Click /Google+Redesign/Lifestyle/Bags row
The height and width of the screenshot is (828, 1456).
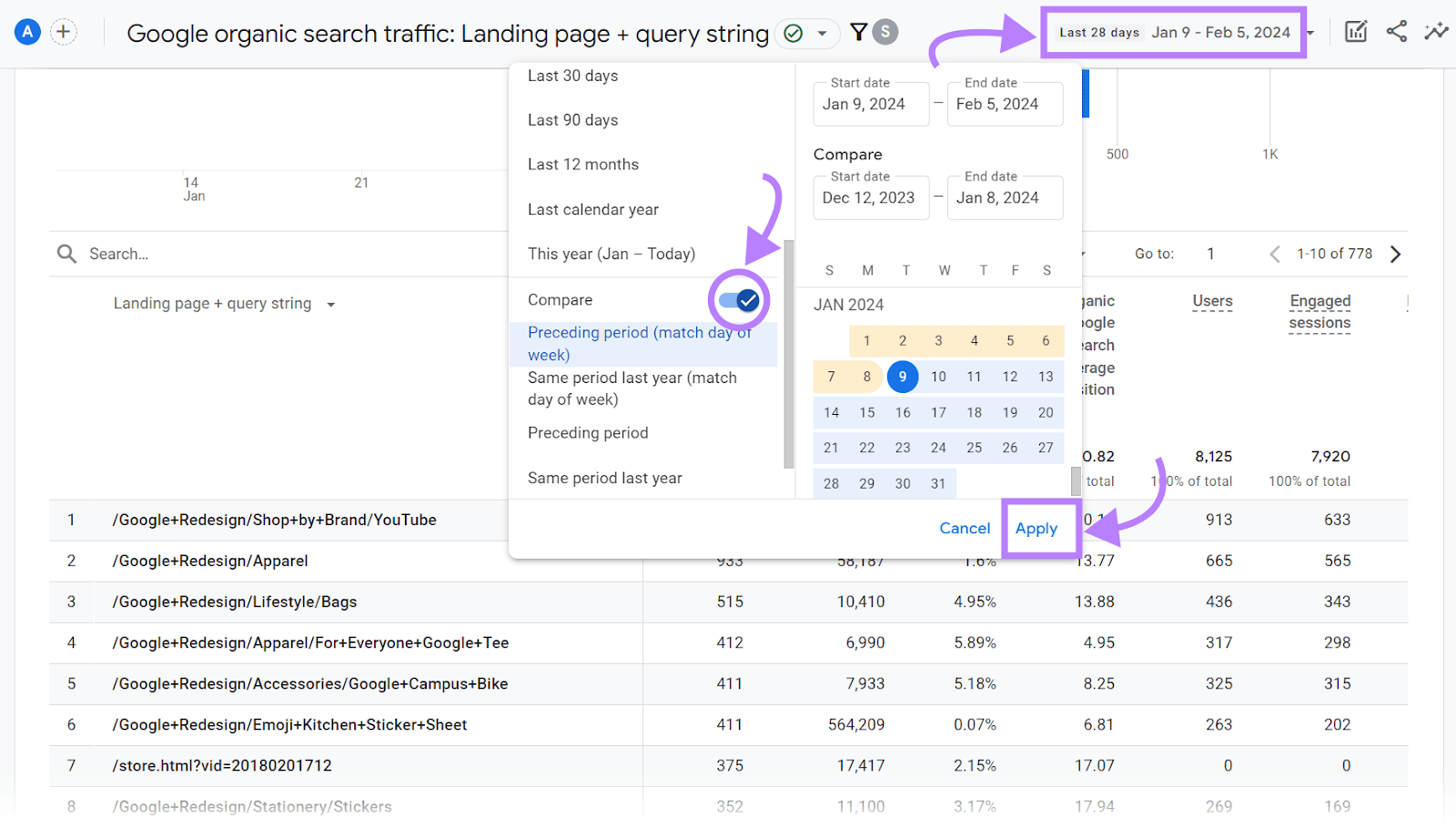(x=235, y=601)
